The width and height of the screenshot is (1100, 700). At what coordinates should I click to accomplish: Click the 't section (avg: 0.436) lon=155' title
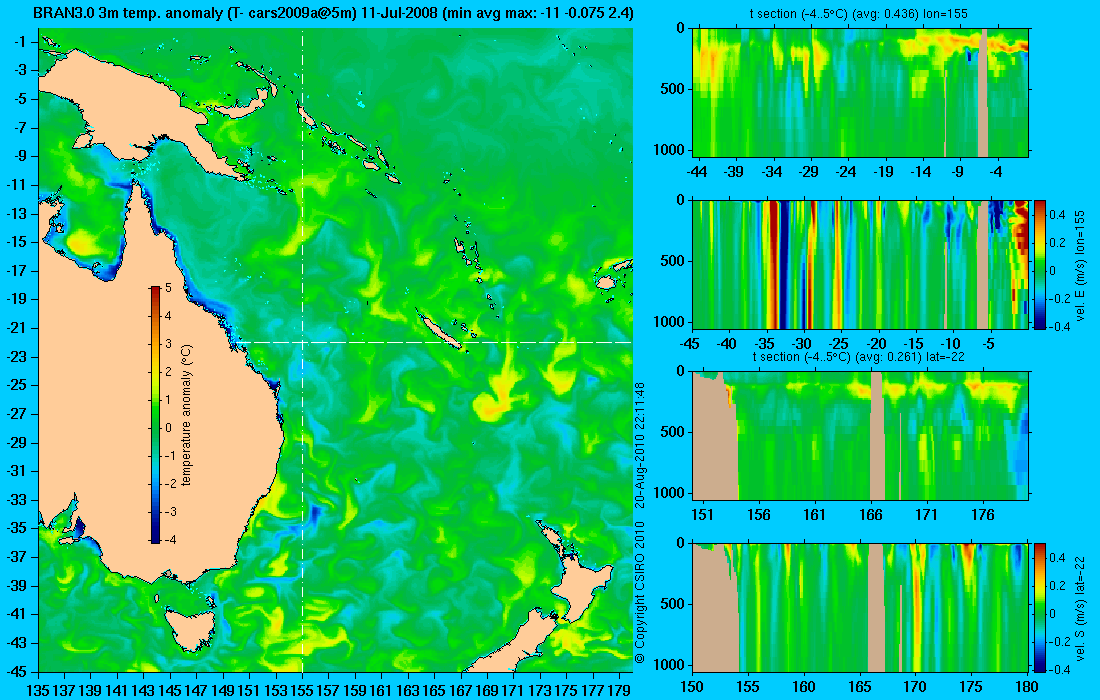point(861,13)
